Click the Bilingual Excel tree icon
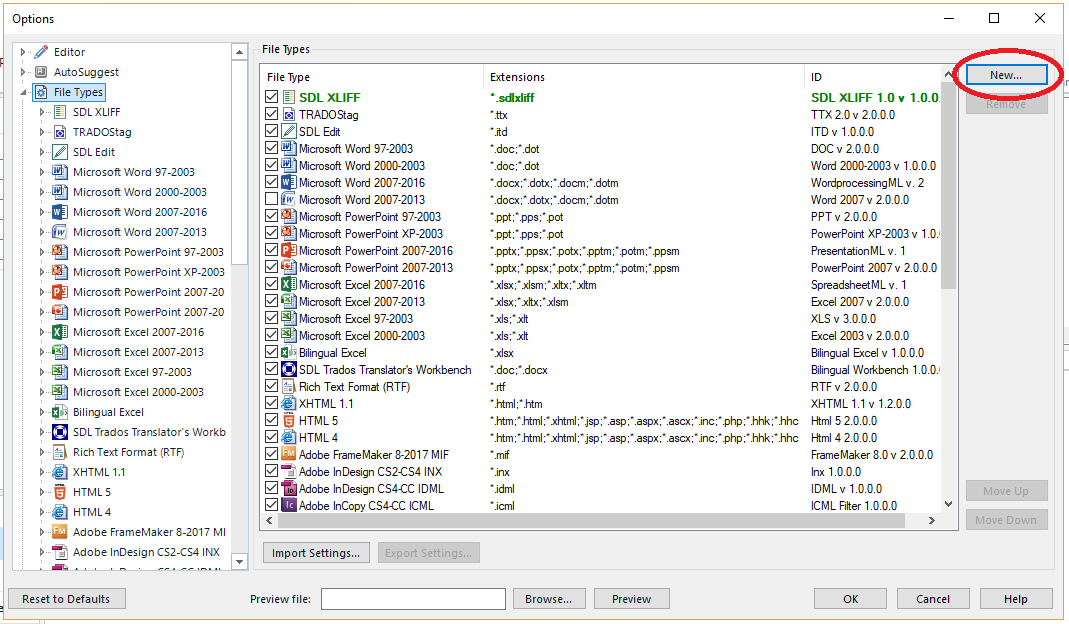Viewport: 1069px width, 624px height. pos(60,412)
